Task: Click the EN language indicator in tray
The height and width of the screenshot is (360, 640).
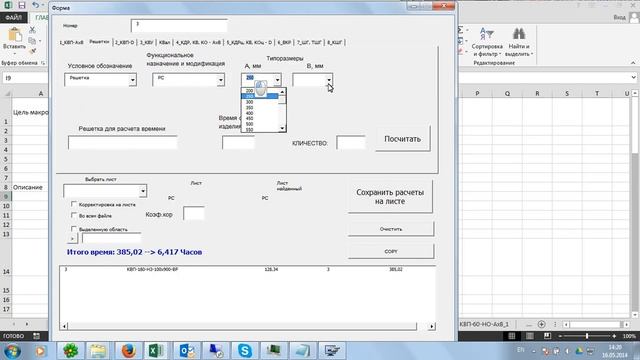Action: (520, 350)
